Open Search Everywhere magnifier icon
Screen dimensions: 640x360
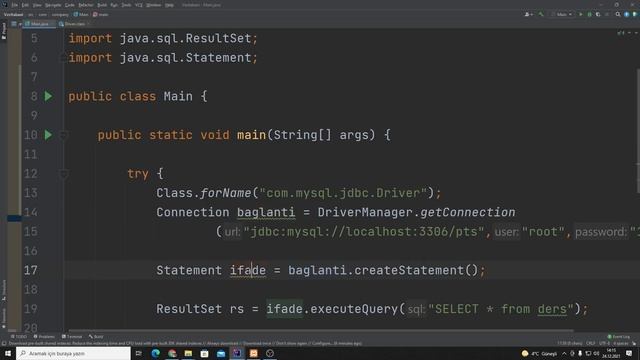click(x=618, y=14)
